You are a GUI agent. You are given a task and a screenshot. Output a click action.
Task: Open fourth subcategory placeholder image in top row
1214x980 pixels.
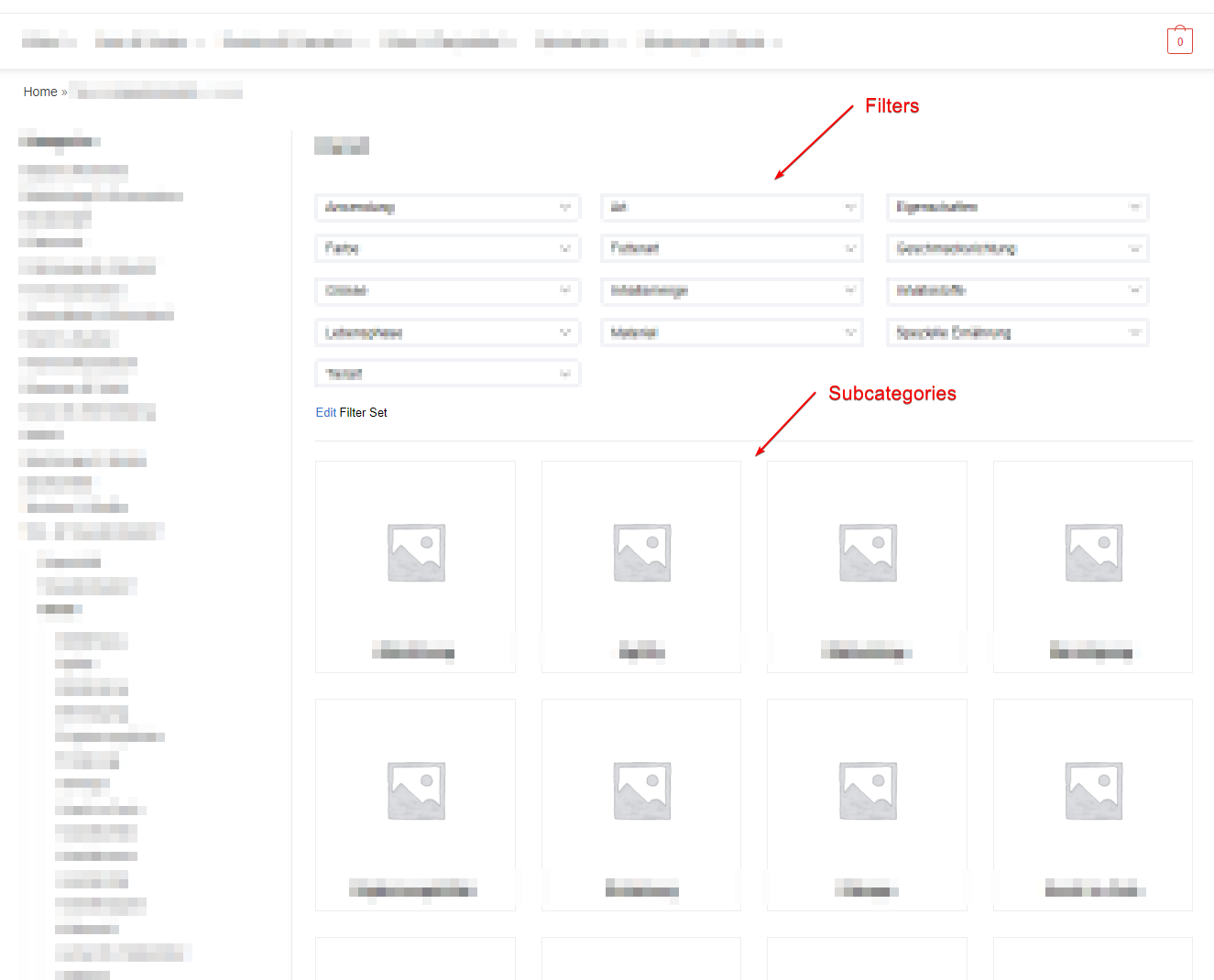click(1093, 553)
